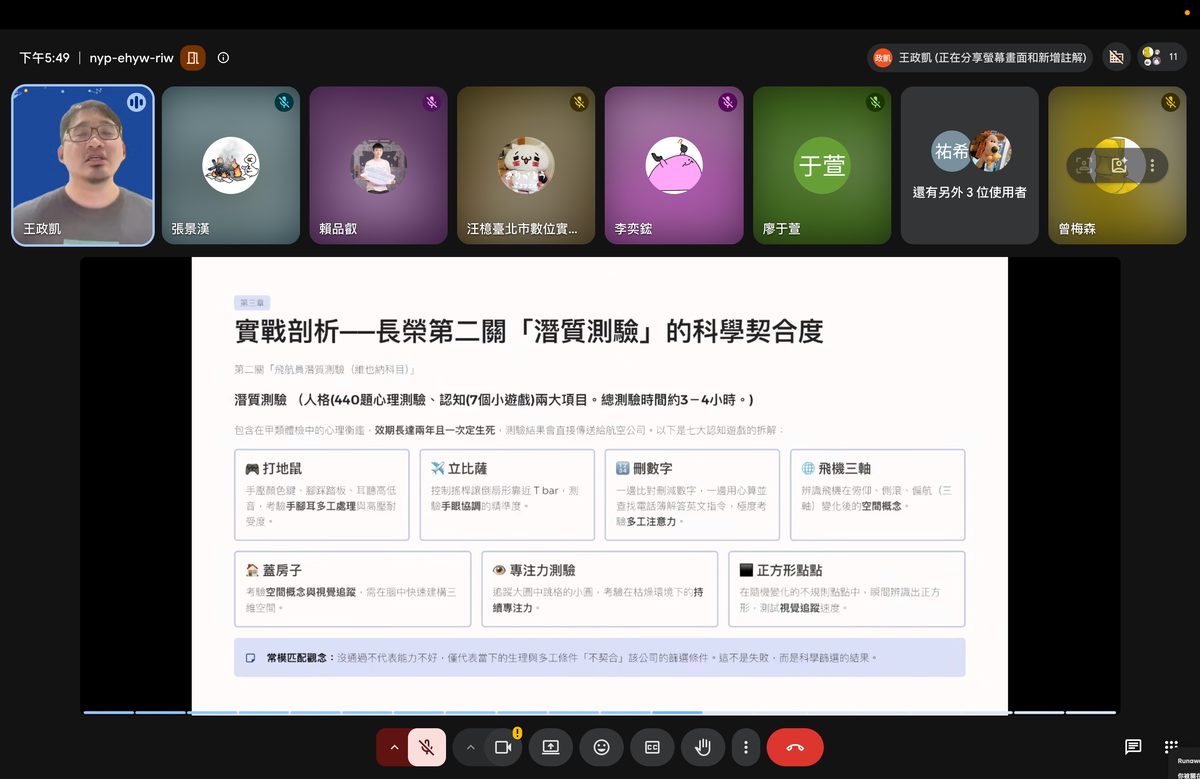Open the 還有另外 3 位使用者 tile
This screenshot has width=1200, height=779.
(969, 166)
